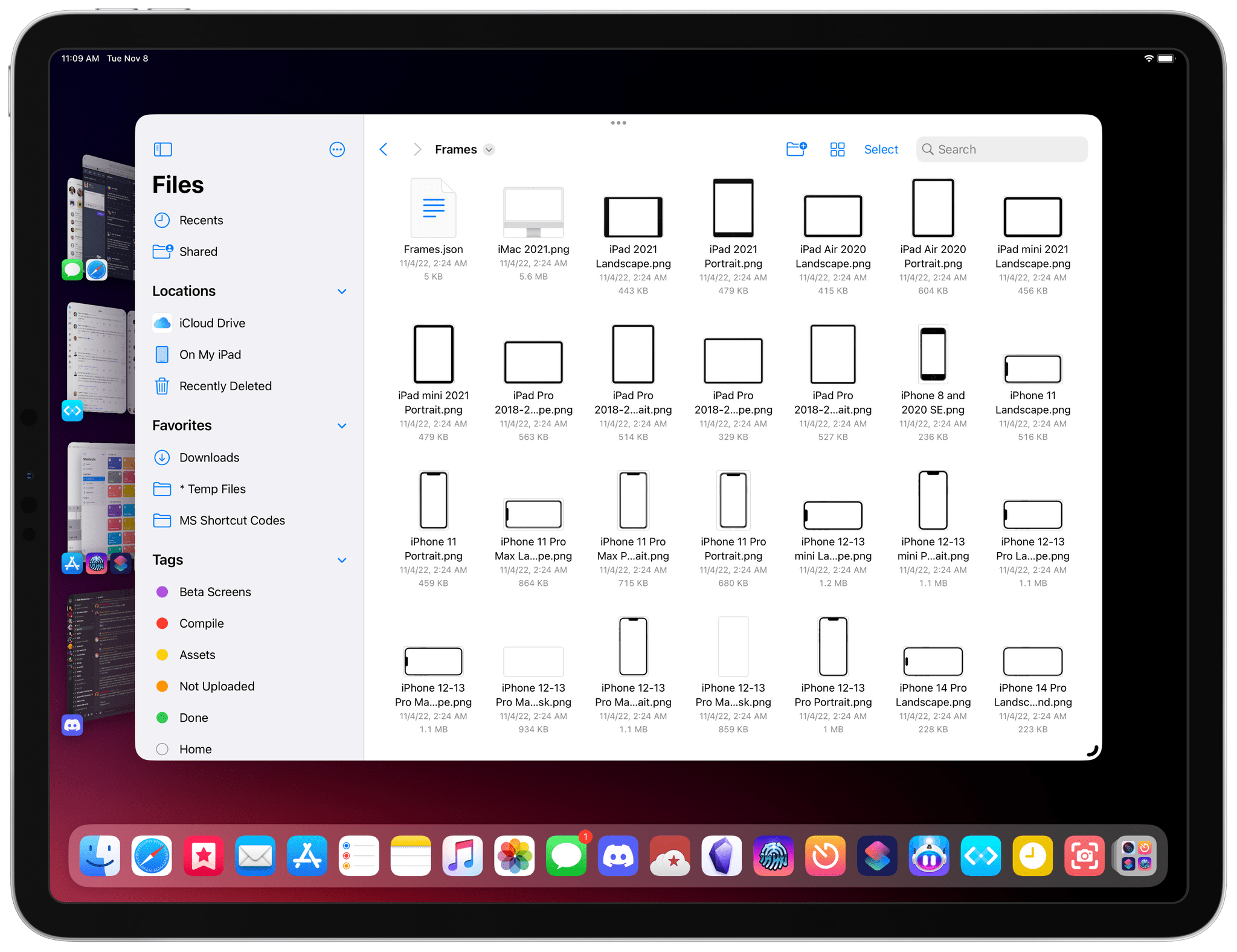Collapse the Locations section
This screenshot has height=952, width=1237.
(x=342, y=291)
